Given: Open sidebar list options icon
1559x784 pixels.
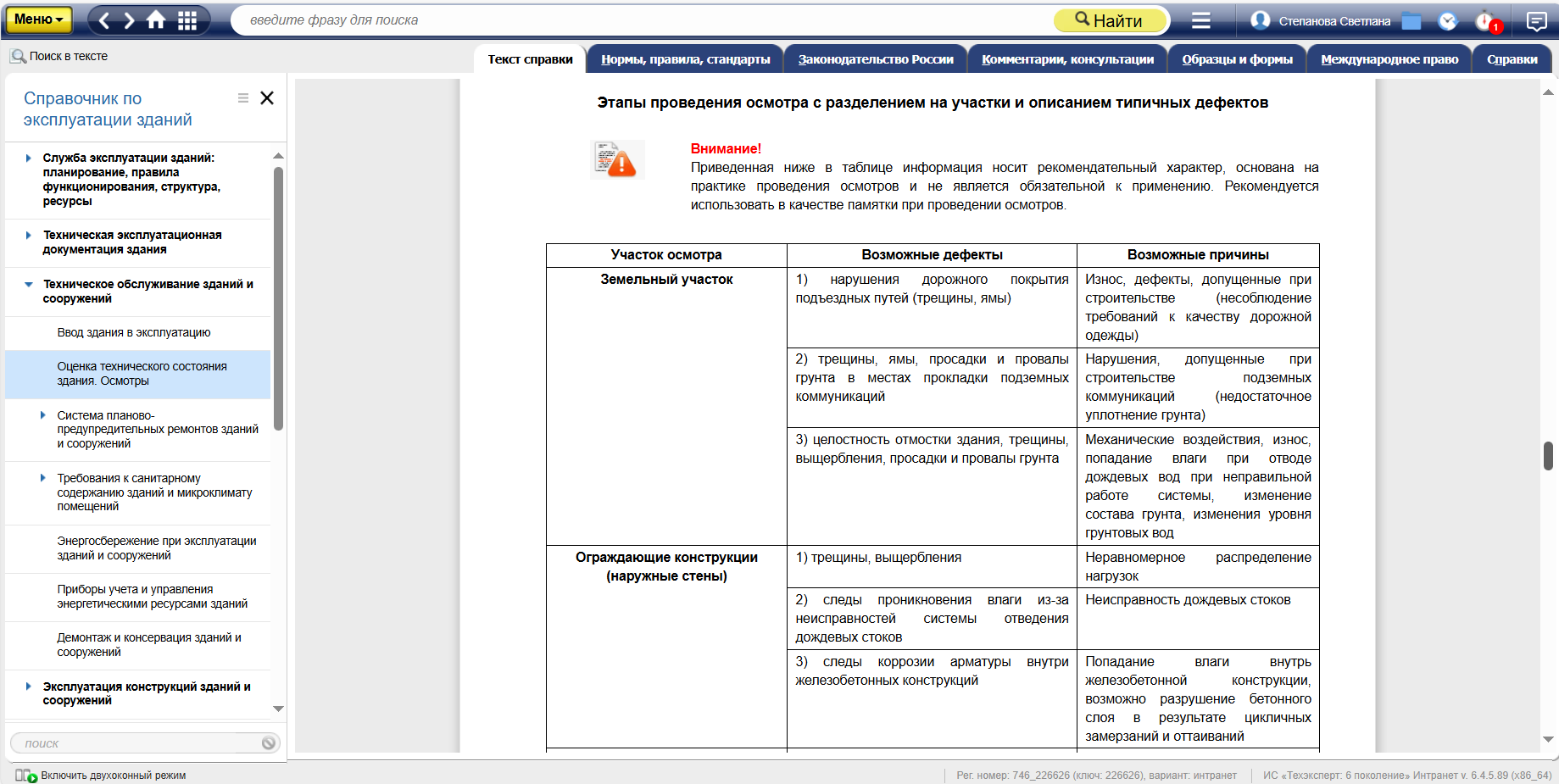Looking at the screenshot, I should click(x=243, y=98).
